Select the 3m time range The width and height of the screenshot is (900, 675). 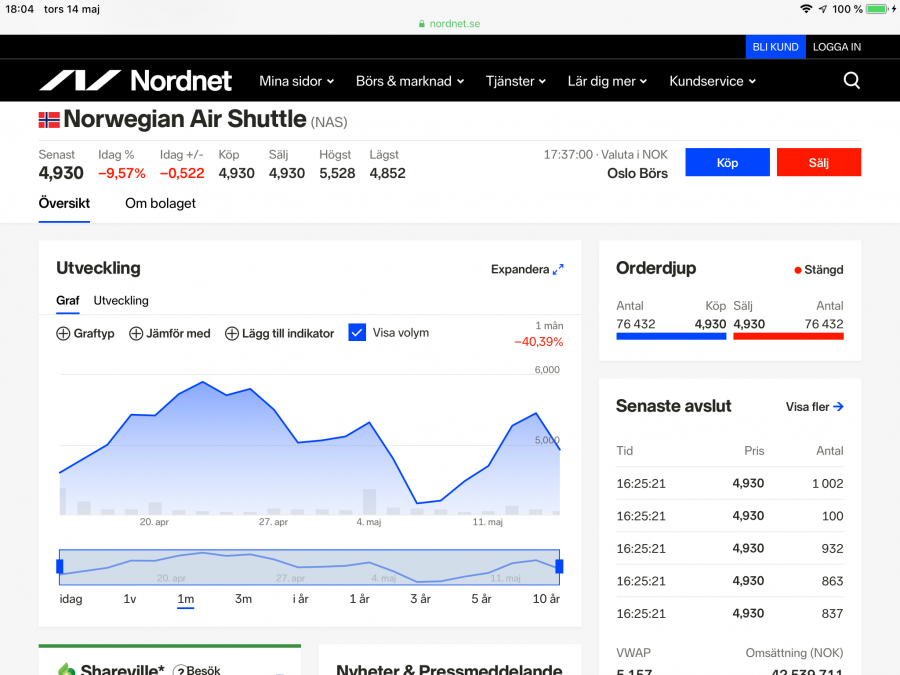(x=243, y=599)
